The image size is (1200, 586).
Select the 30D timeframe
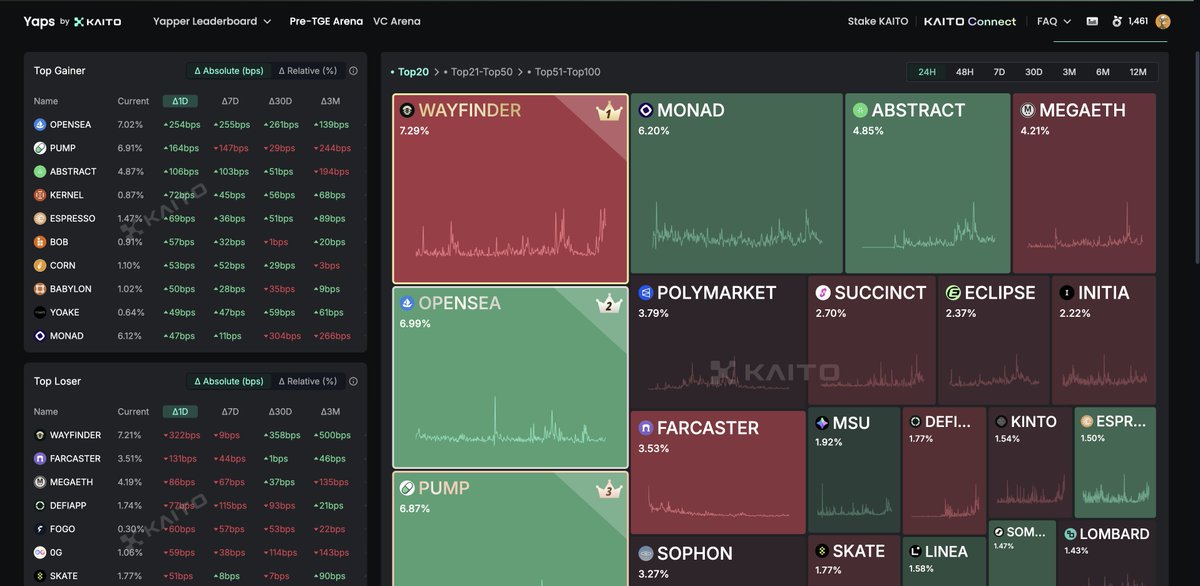click(1033, 72)
